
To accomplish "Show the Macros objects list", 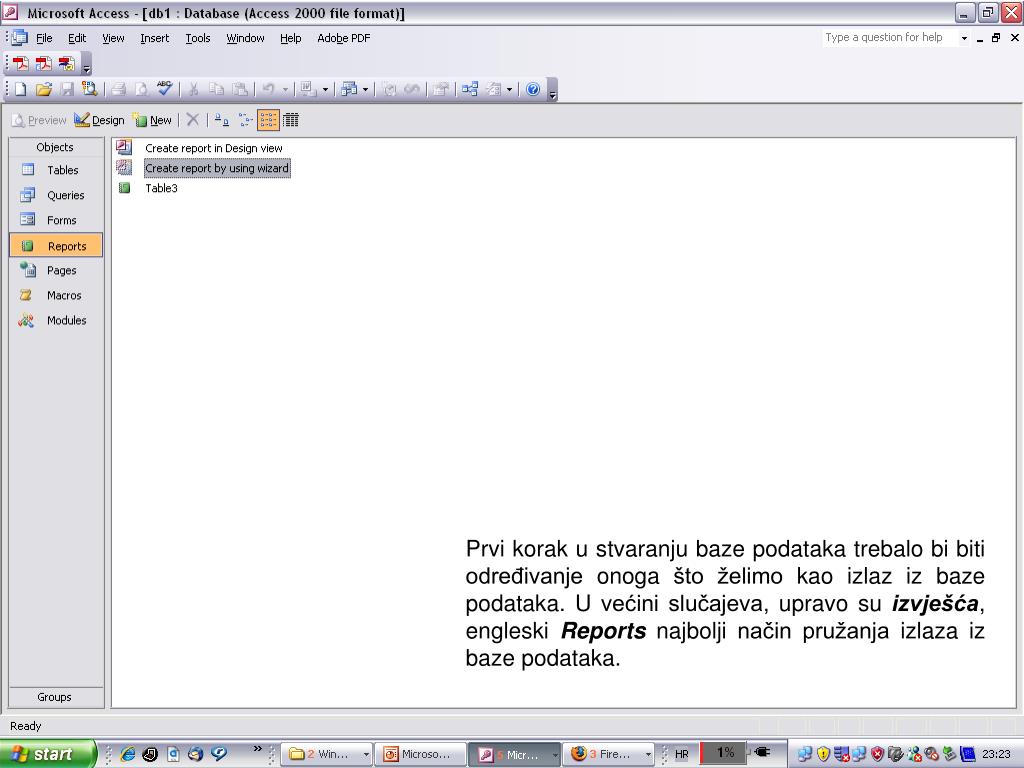I will 56,295.
